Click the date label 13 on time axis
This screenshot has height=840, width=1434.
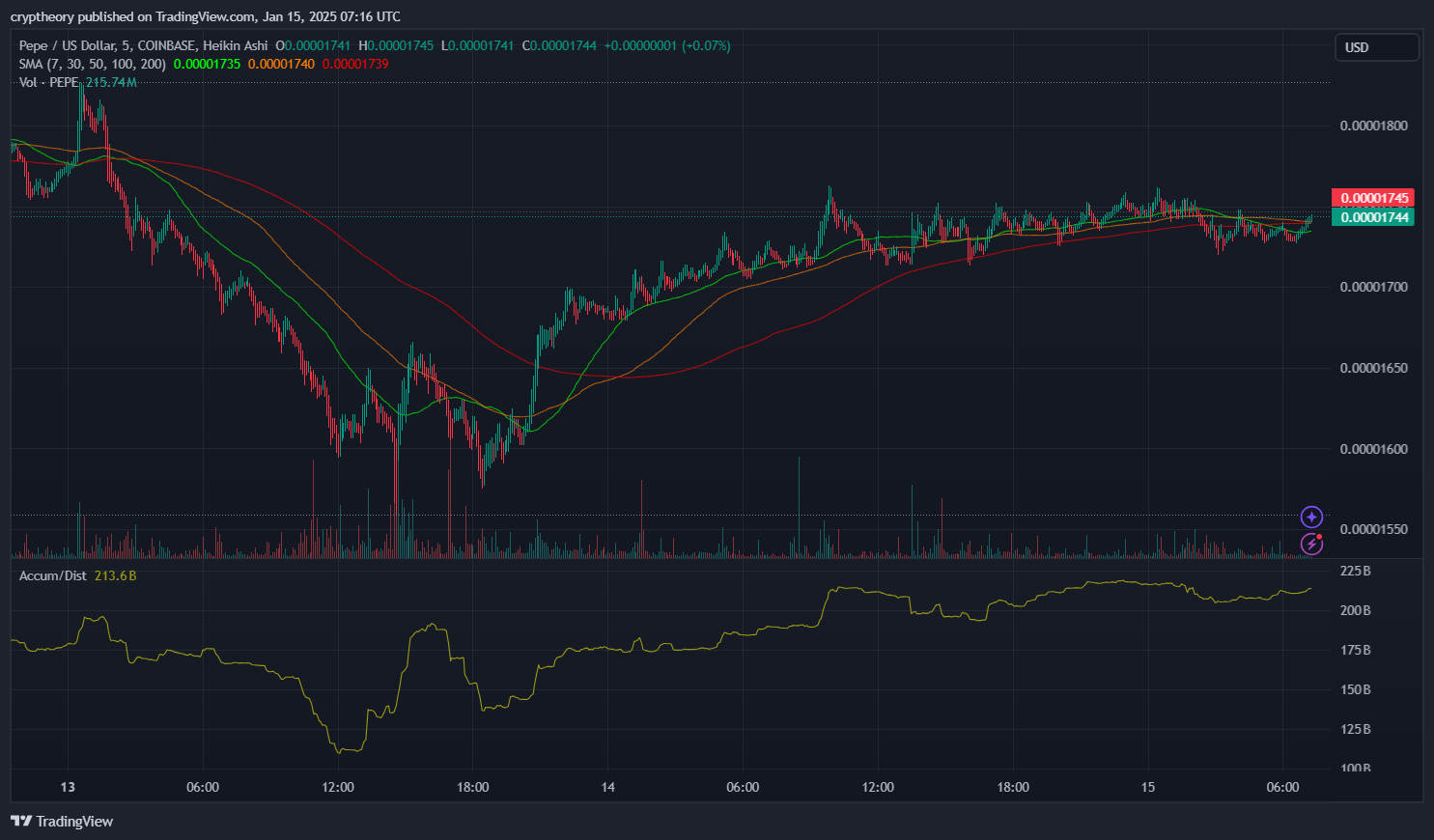[68, 787]
